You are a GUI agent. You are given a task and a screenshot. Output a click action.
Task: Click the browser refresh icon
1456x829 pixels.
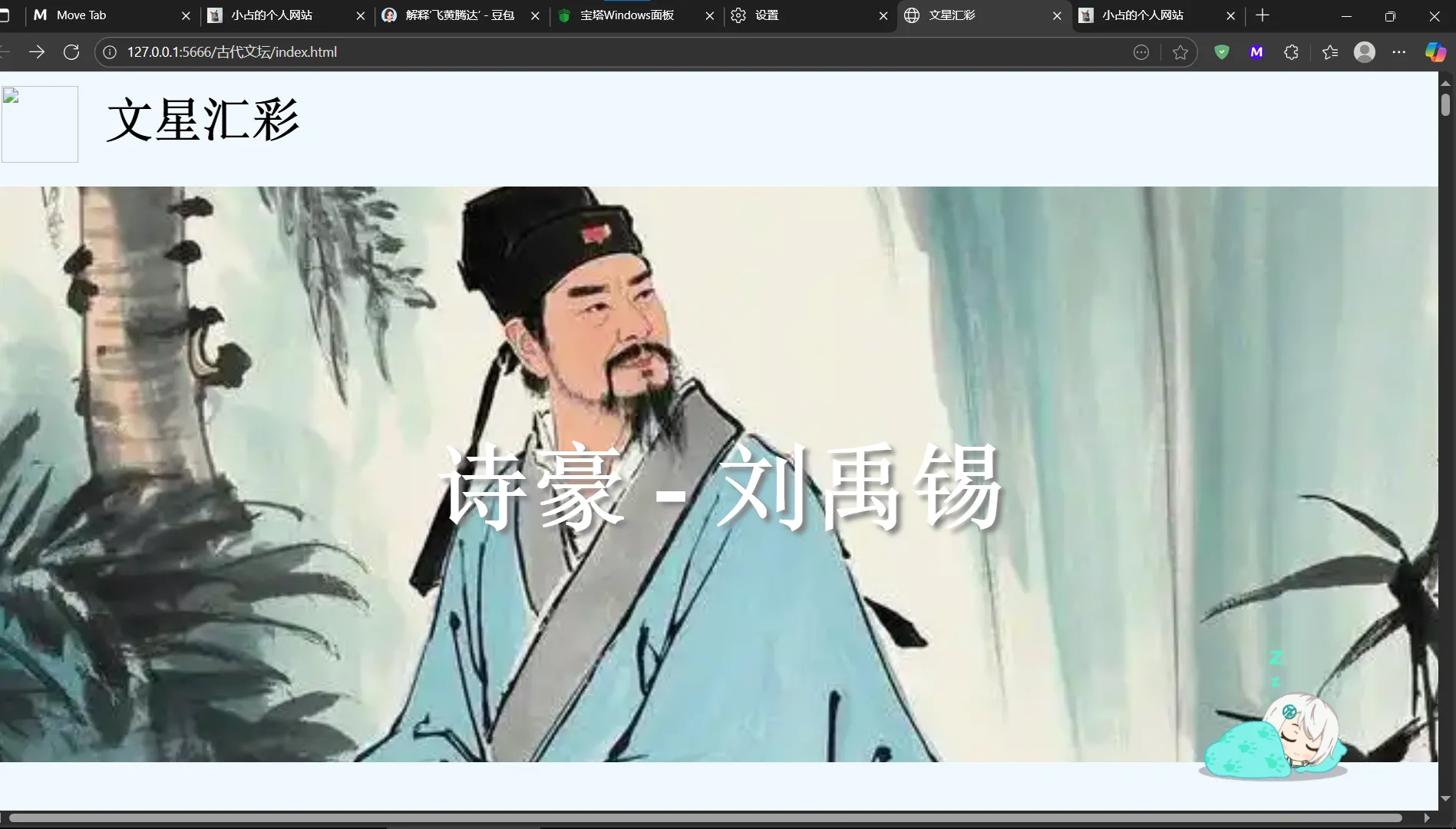coord(71,52)
